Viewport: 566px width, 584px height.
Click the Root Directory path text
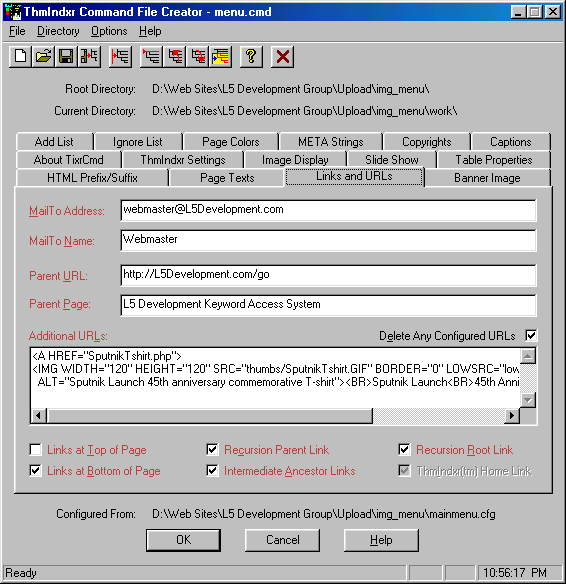290,89
